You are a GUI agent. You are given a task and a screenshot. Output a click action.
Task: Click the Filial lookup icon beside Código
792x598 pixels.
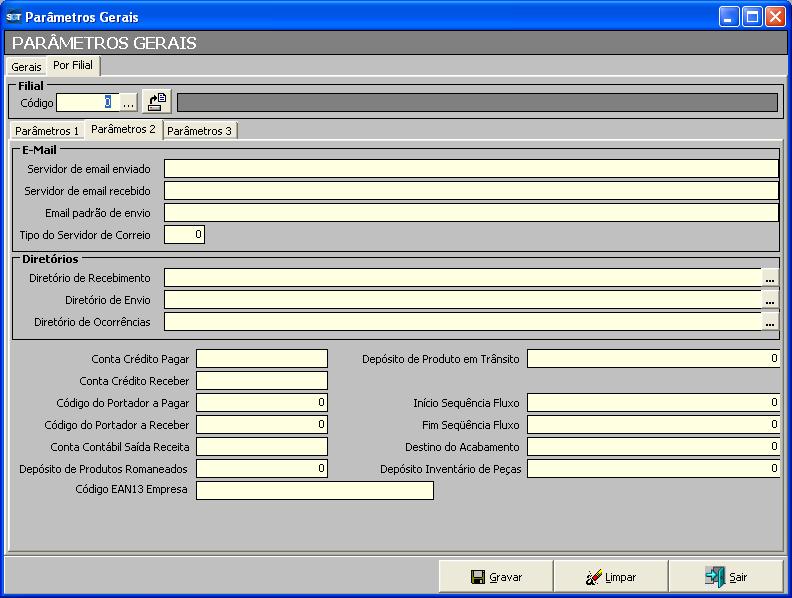tap(157, 102)
